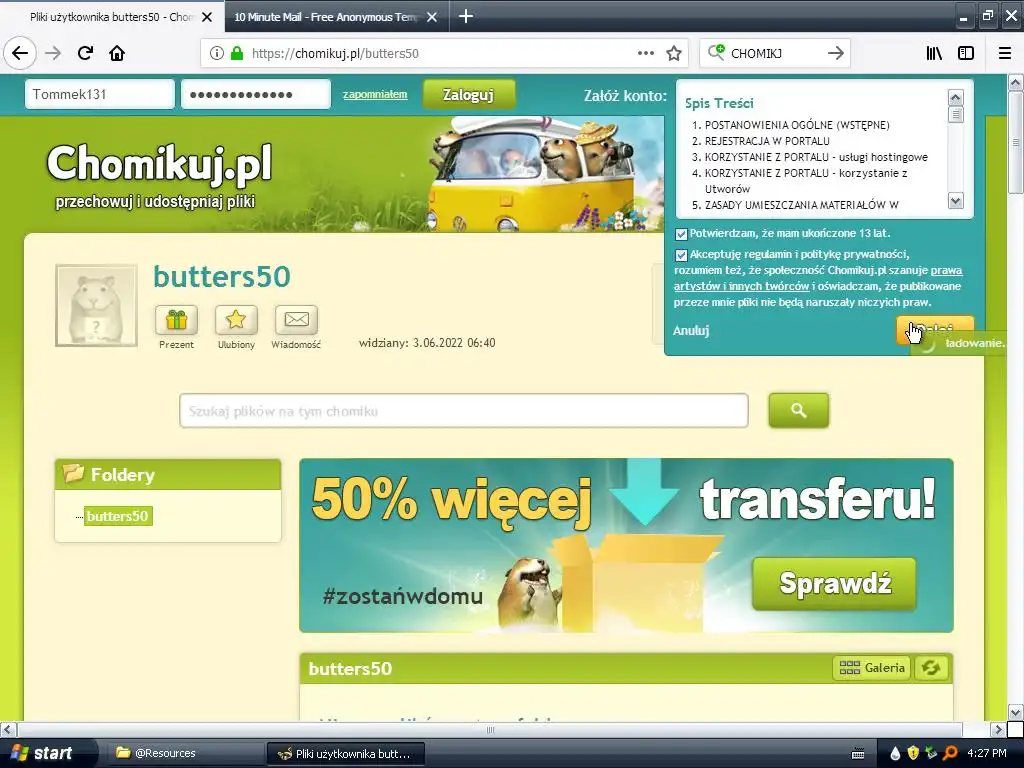Uncheck the age 13 confirmation checkbox
The image size is (1024, 768).
[681, 234]
